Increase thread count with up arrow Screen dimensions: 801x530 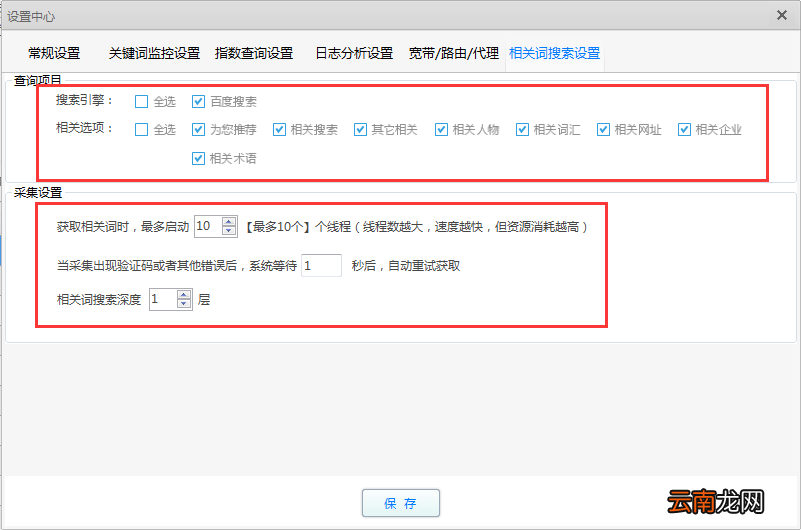[229, 222]
